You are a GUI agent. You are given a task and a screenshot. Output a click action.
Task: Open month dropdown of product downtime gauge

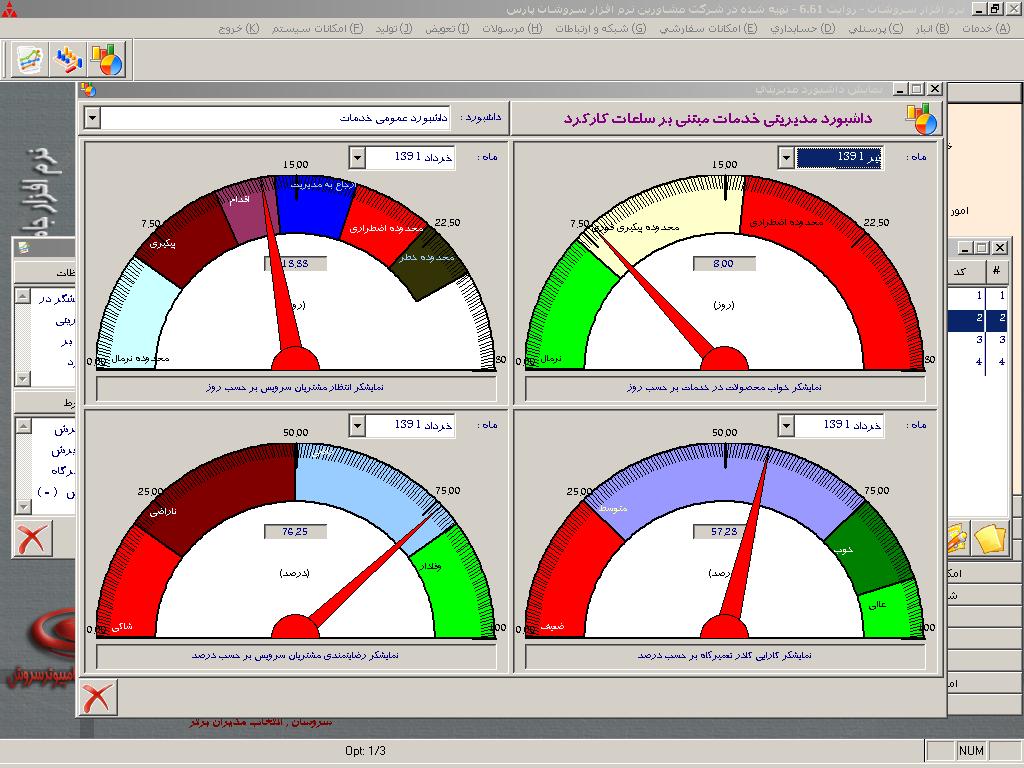(x=786, y=158)
